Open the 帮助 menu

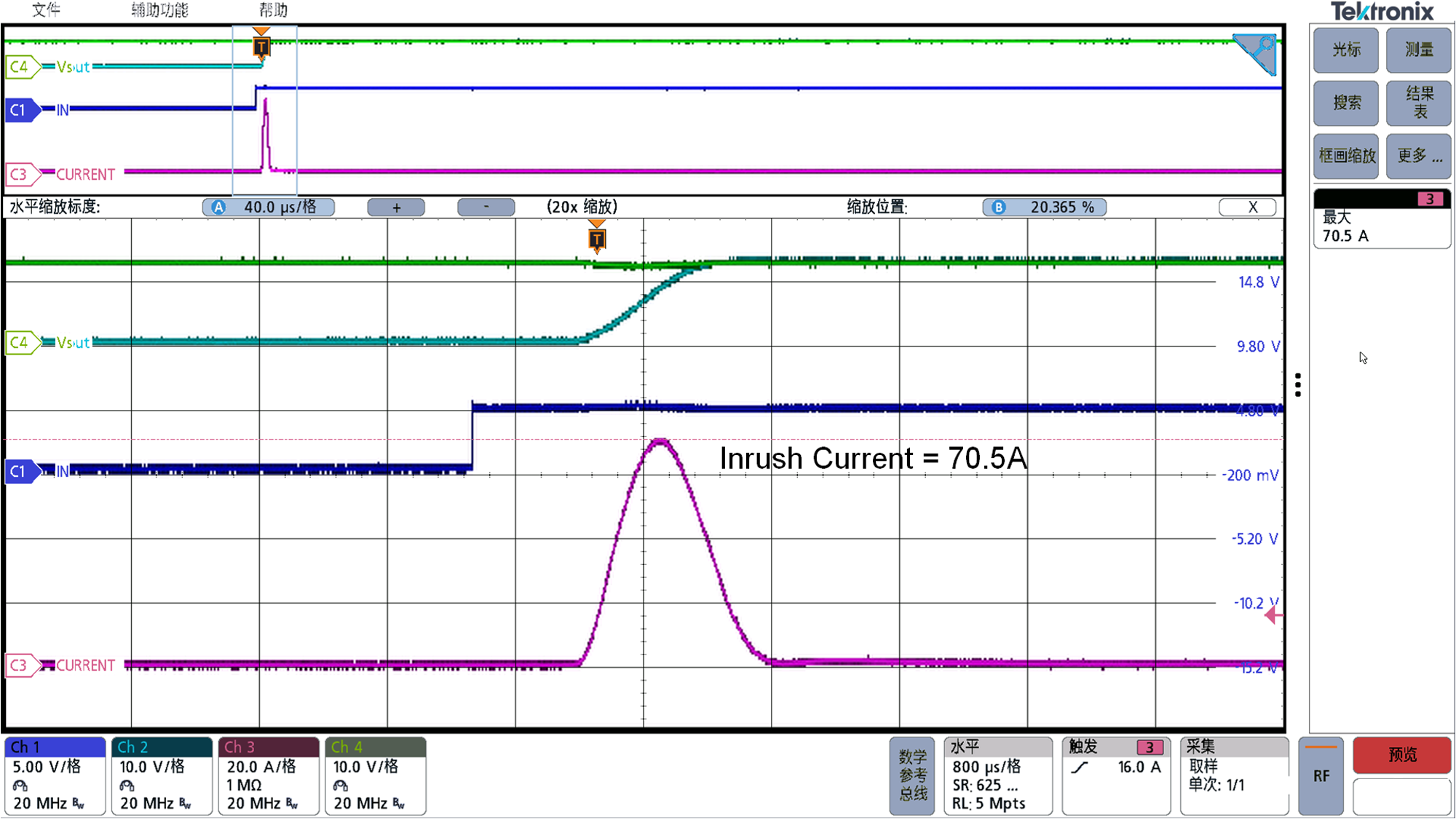[274, 10]
